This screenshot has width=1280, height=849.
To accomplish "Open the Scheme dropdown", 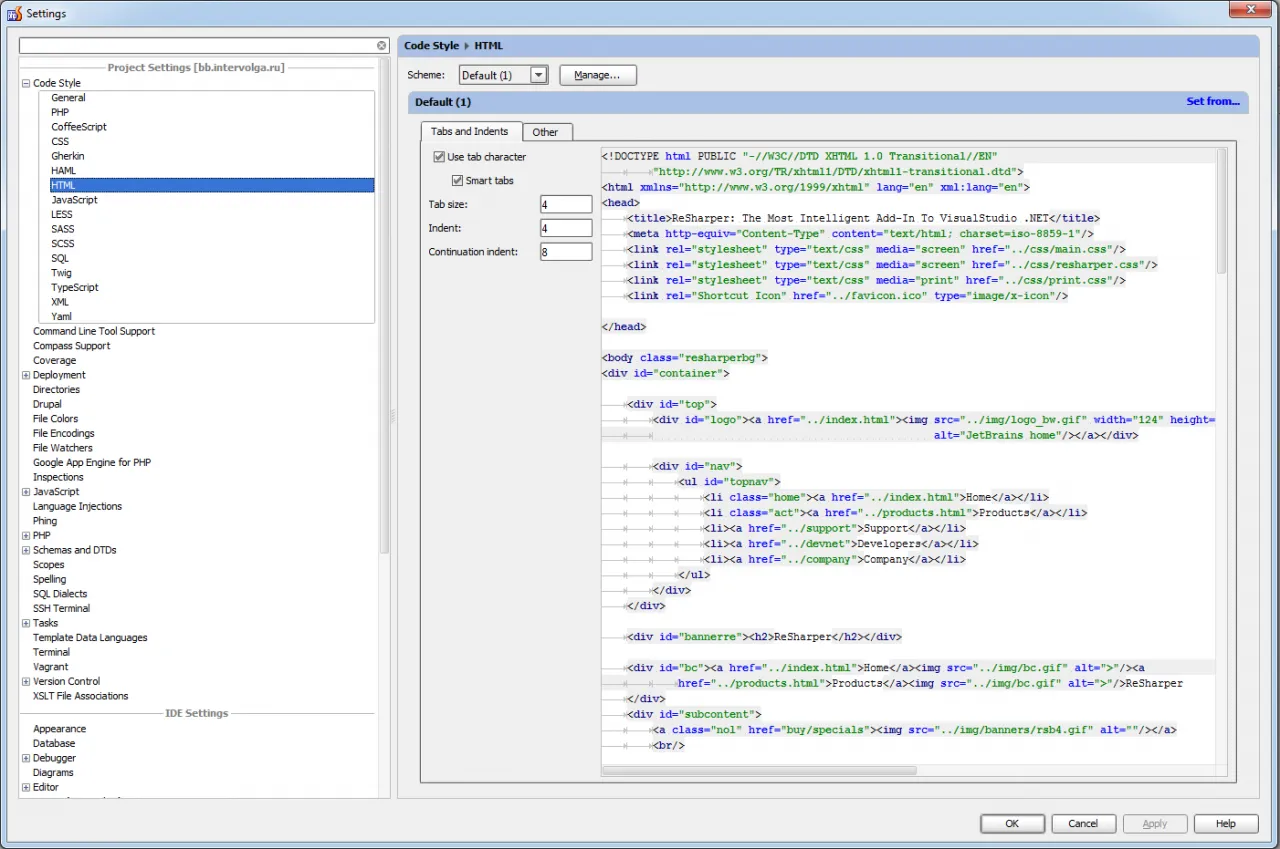I will pyautogui.click(x=539, y=75).
